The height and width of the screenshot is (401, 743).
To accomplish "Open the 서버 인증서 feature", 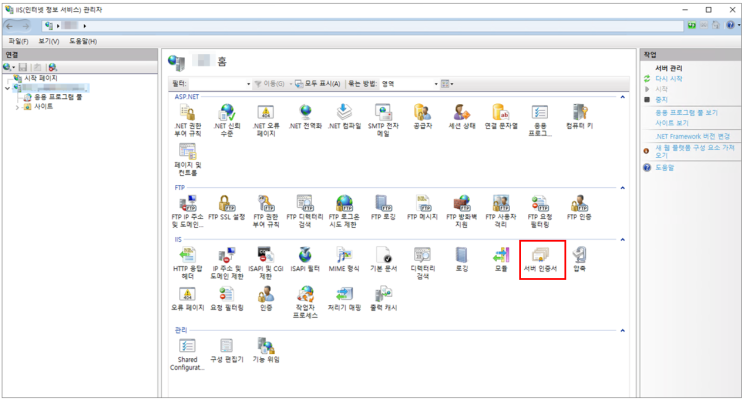I will (x=540, y=260).
